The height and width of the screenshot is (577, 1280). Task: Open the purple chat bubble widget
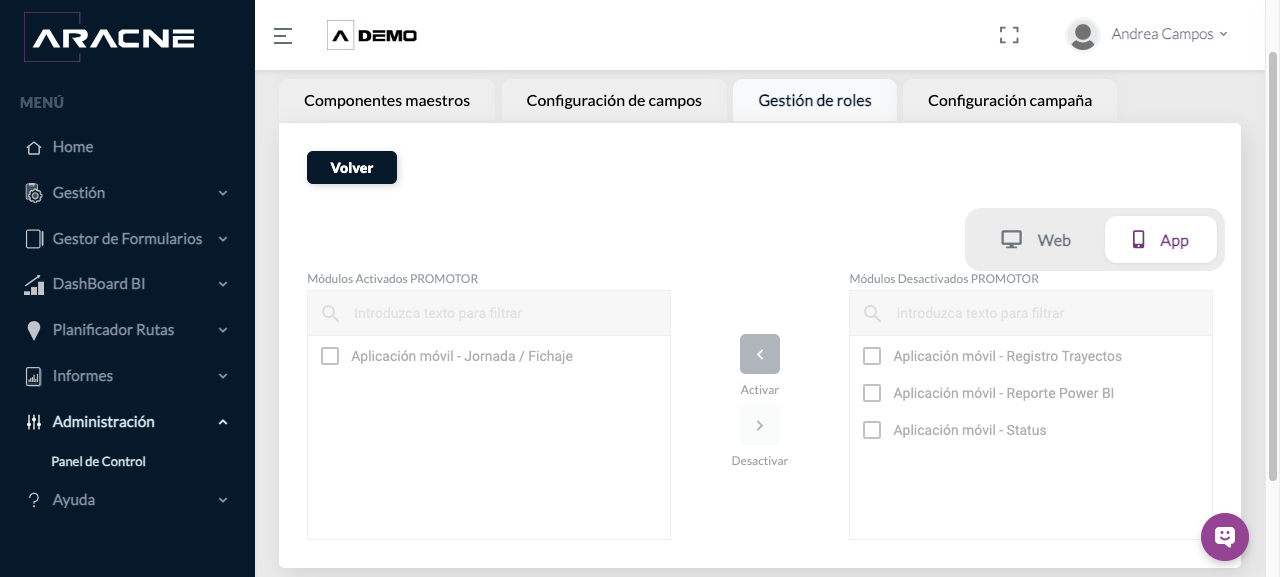click(1225, 537)
